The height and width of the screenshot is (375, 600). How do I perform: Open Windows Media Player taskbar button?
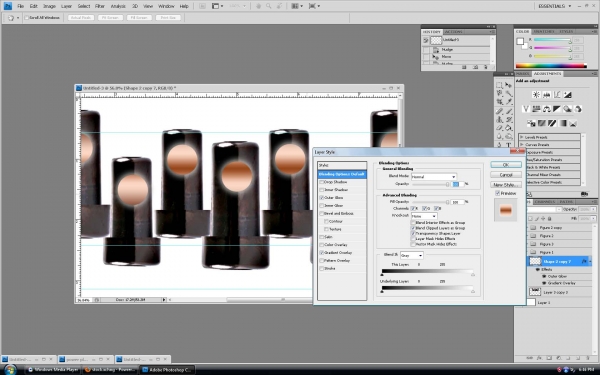tap(53, 370)
